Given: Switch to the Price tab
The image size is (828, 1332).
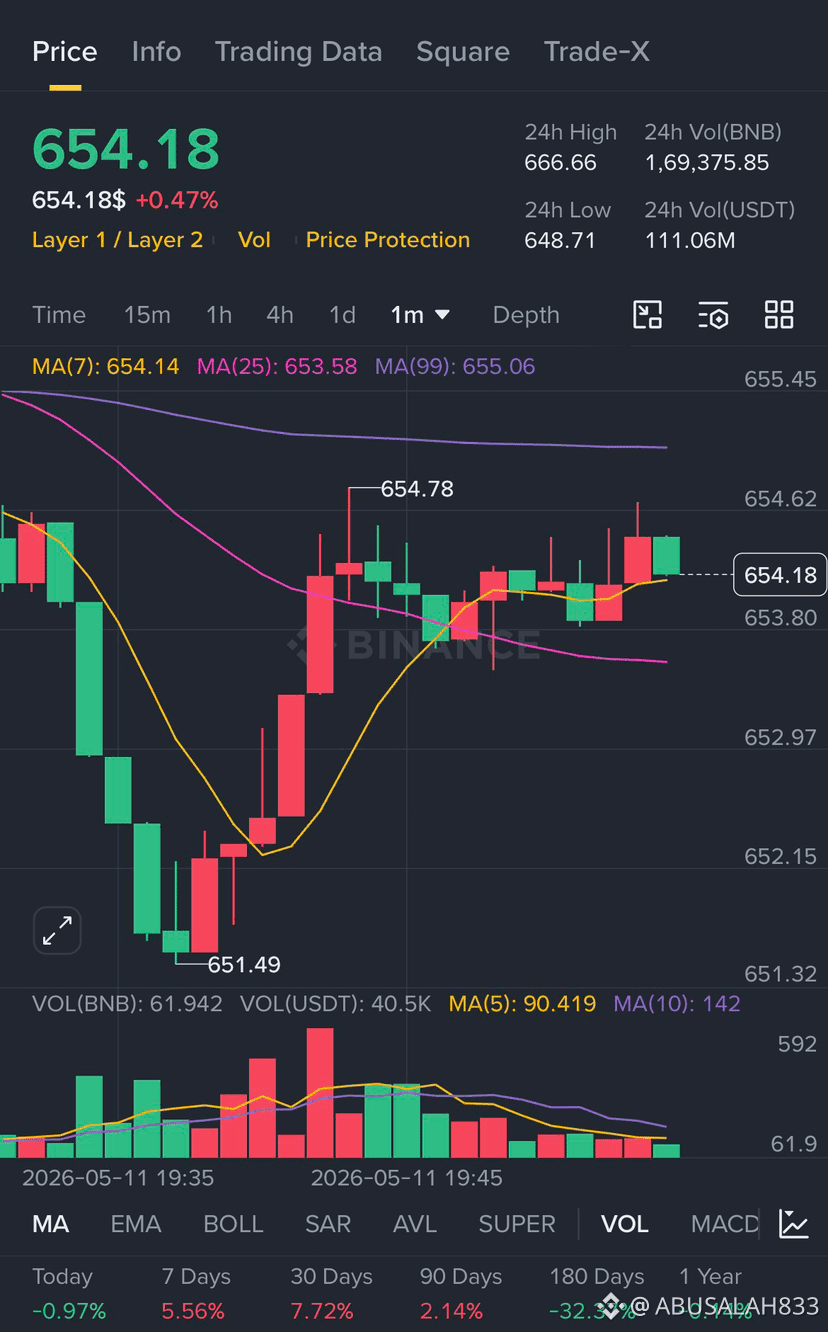Looking at the screenshot, I should pos(65,52).
